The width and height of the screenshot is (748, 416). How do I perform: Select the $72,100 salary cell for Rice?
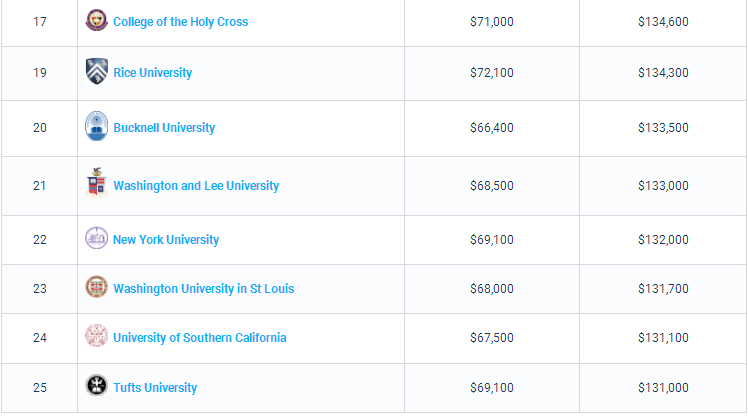click(491, 73)
